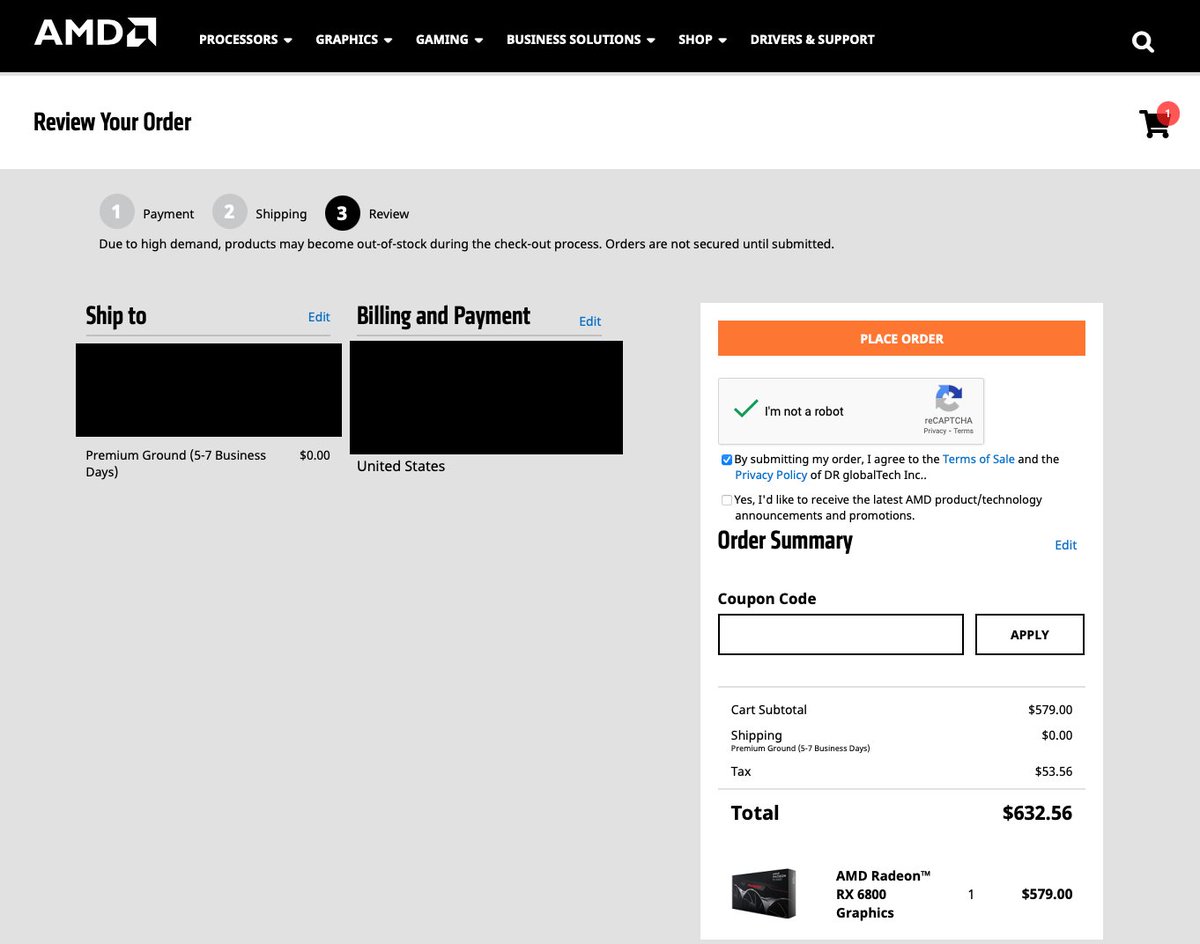Expand the Business Solutions menu
Image resolution: width=1200 pixels, height=944 pixels.
(x=580, y=40)
